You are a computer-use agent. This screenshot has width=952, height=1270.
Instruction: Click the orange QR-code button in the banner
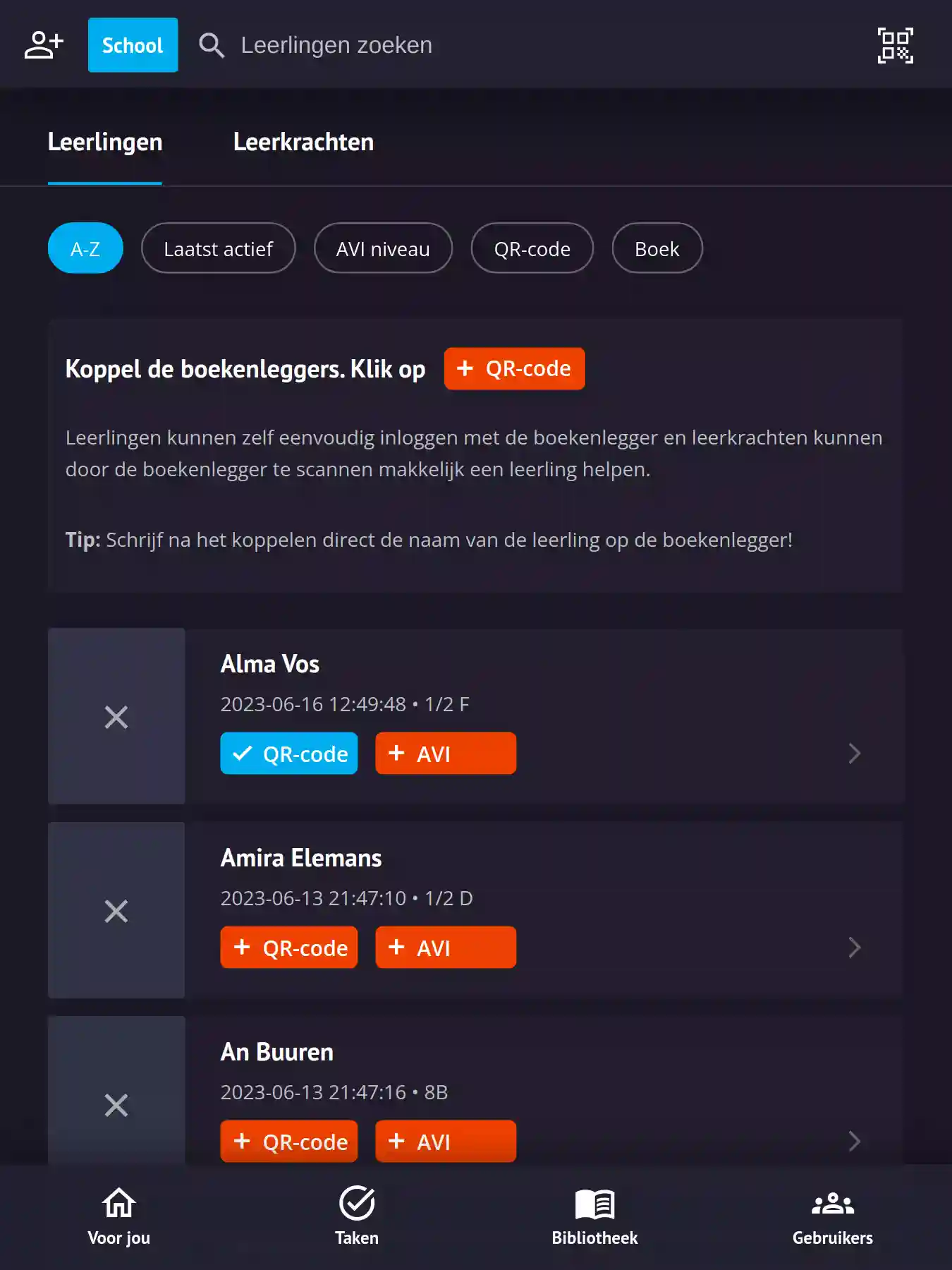tap(514, 368)
